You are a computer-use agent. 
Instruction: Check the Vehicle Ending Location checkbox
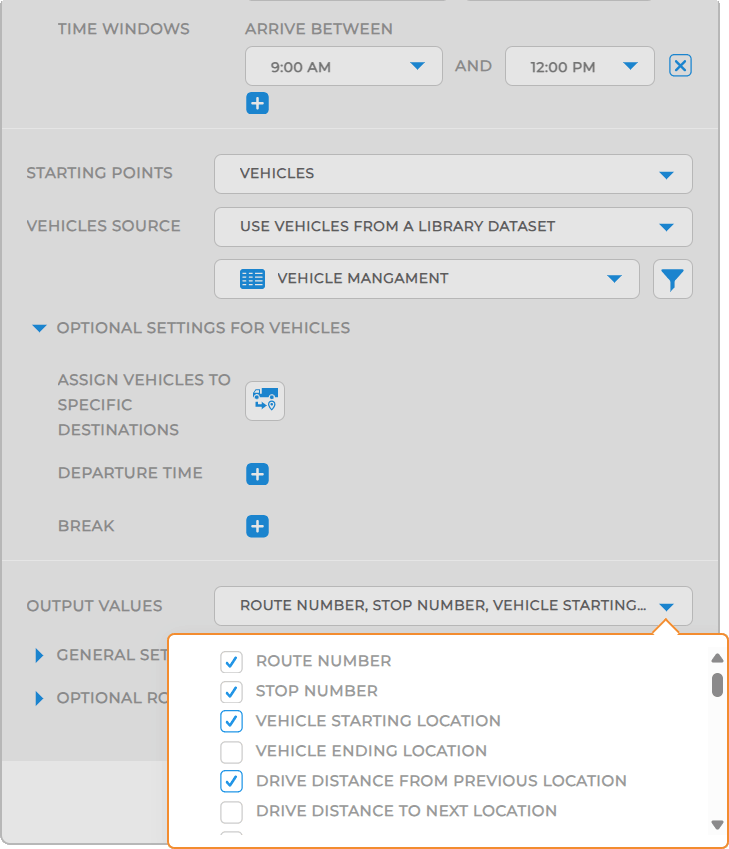[x=231, y=752]
